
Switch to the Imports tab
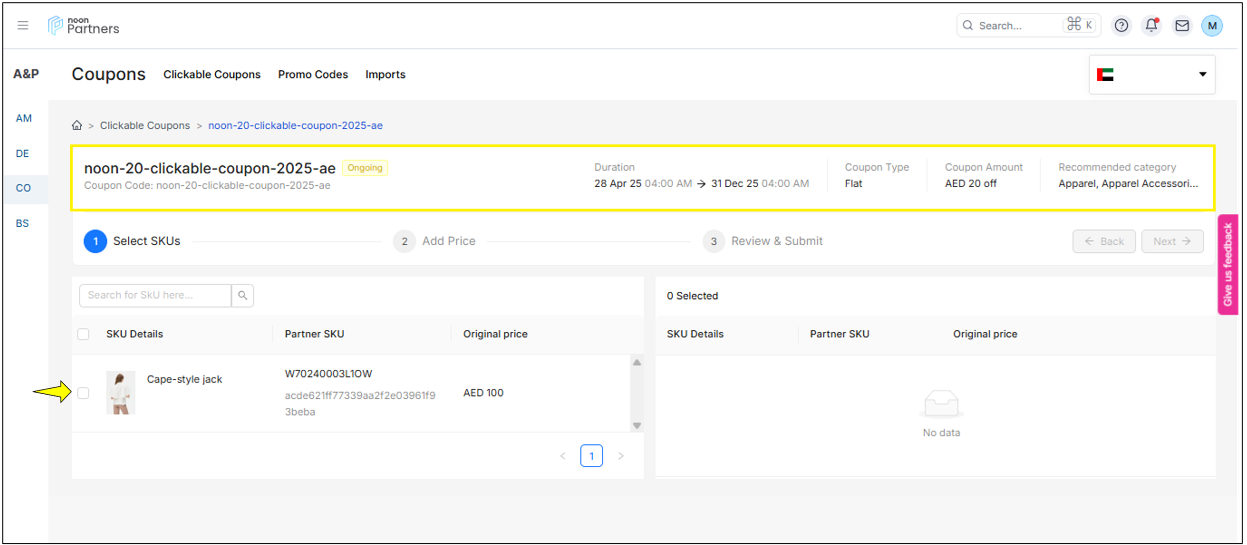point(385,75)
